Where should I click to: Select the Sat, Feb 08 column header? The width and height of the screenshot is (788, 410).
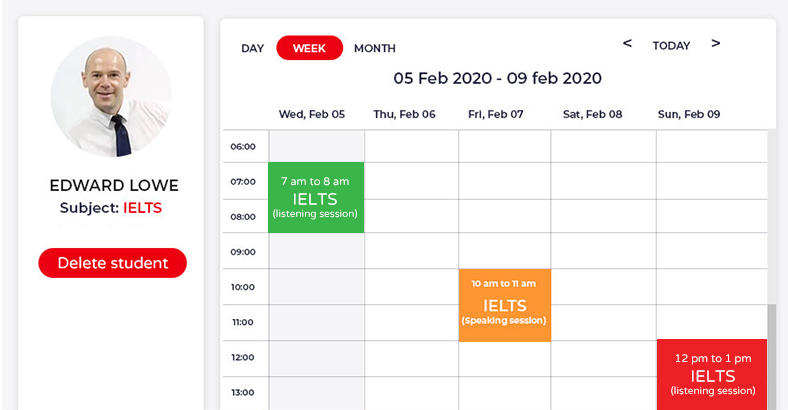[x=592, y=114]
